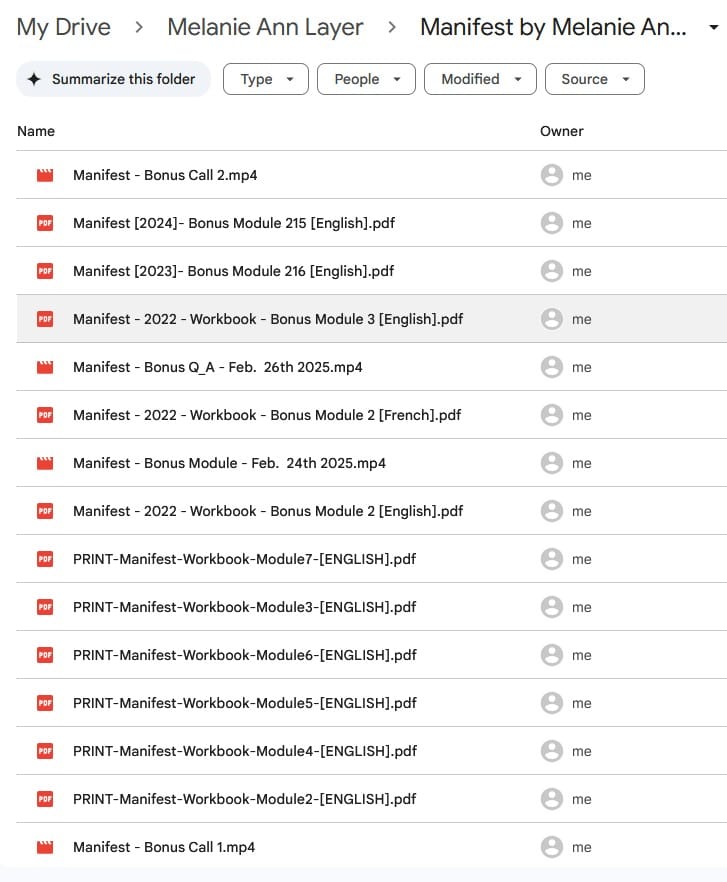The width and height of the screenshot is (727, 882).
Task: Expand the current folder breadcrumb dropdown arrow
Action: 712,27
